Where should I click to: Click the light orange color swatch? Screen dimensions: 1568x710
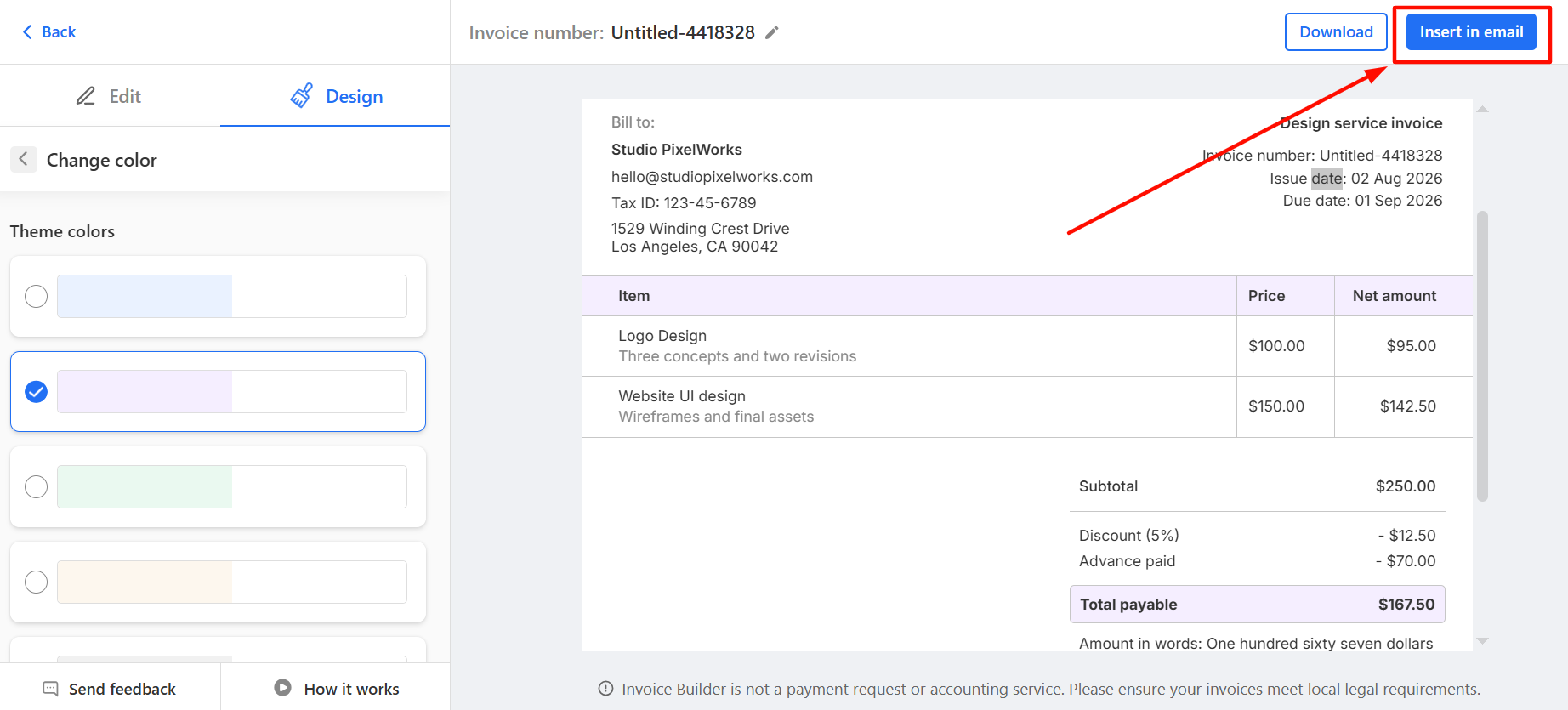point(145,582)
